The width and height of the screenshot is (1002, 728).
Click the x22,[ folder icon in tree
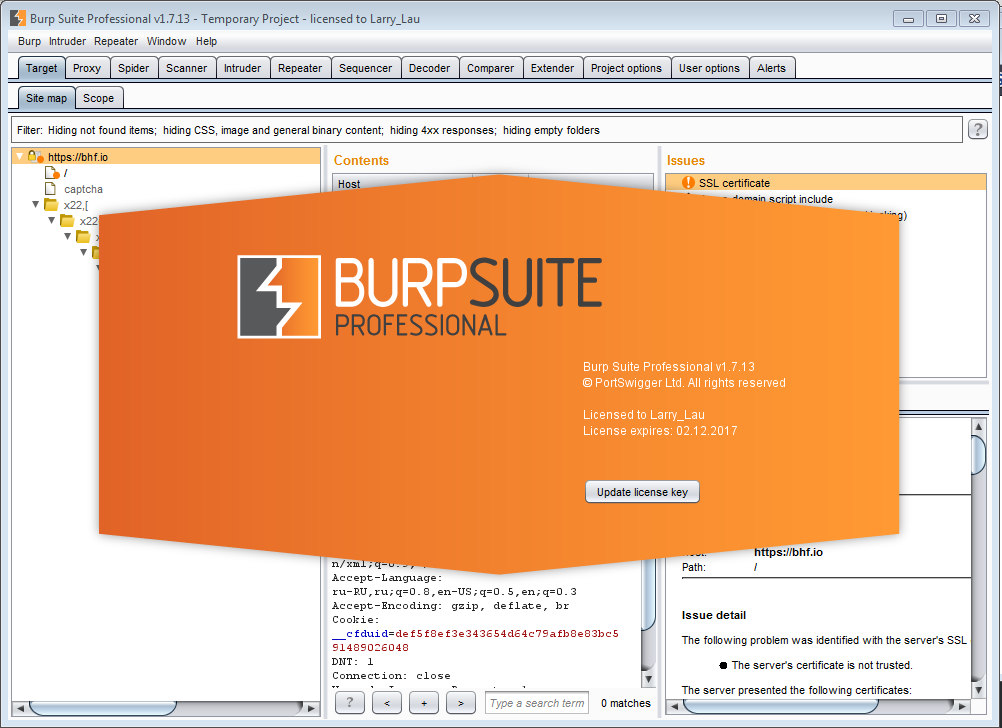click(x=51, y=205)
